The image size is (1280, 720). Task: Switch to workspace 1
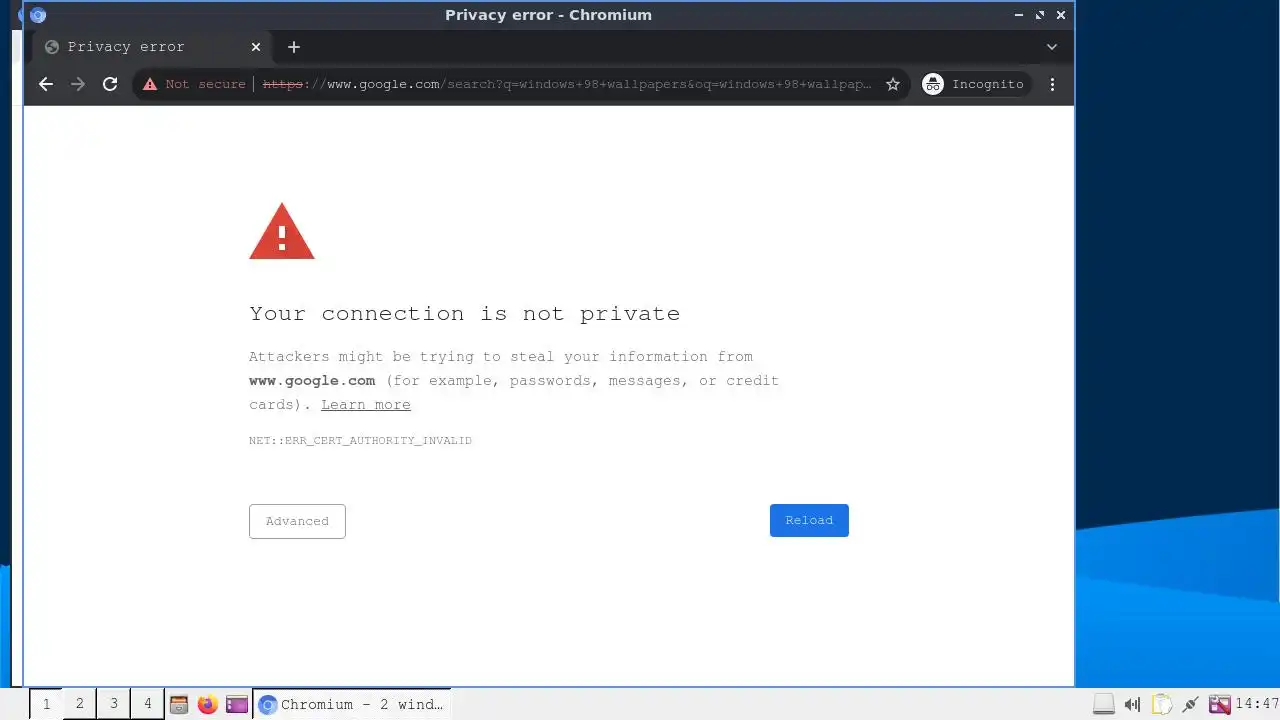click(46, 704)
